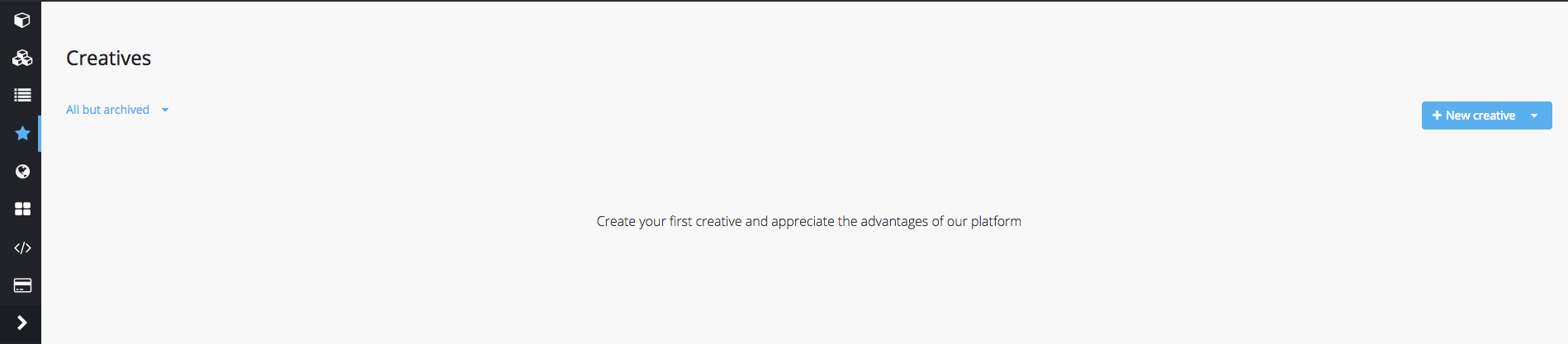Expand the New creative dropdown arrow
Screen dimensions: 1568x344
[x=1534, y=115]
